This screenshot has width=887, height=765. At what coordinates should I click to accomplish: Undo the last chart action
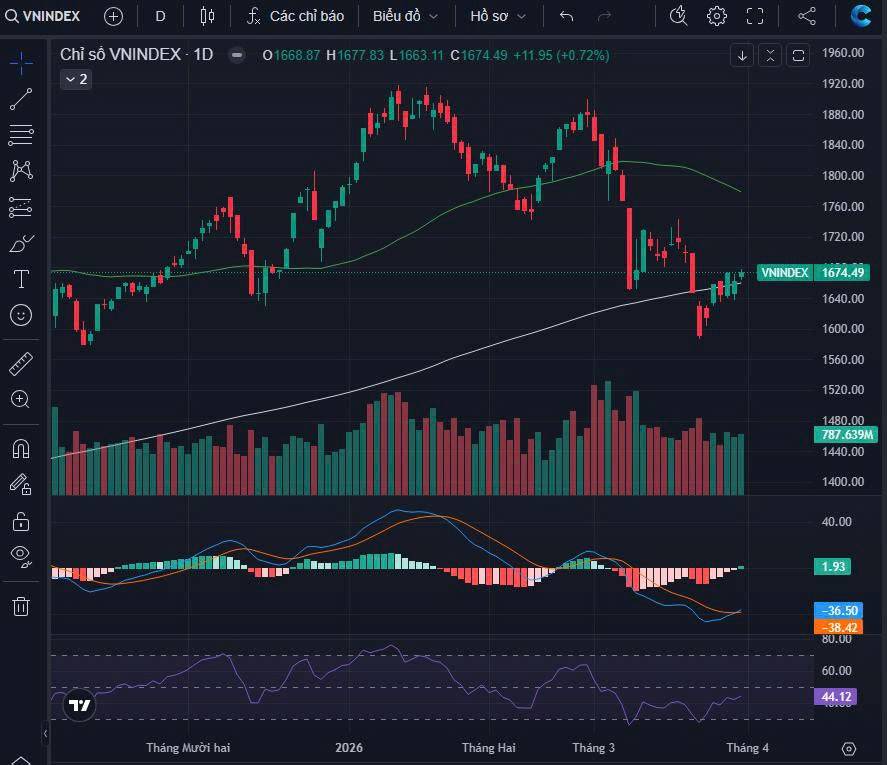[566, 16]
